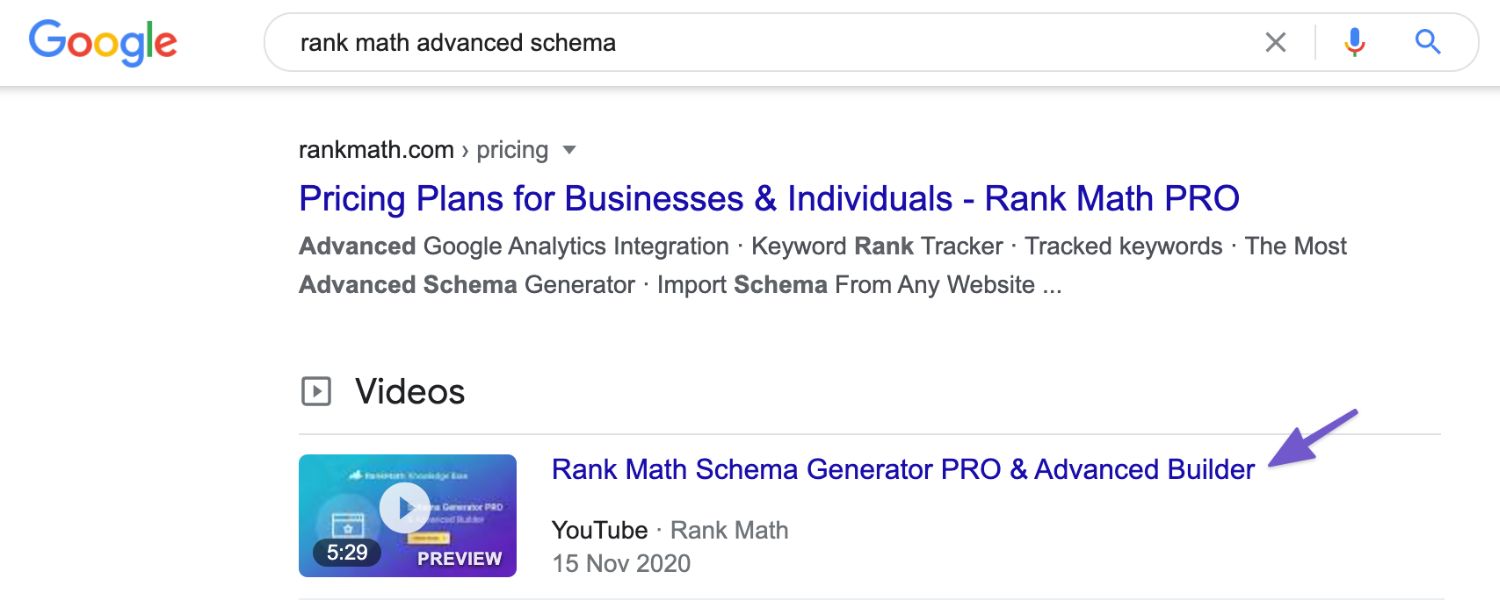Screen dimensions: 1500x600
Task: Click the YouTube source label
Action: pos(598,530)
